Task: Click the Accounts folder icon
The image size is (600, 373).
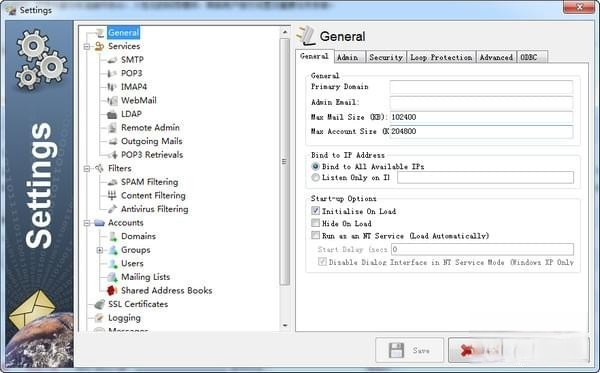Action: (x=99, y=223)
